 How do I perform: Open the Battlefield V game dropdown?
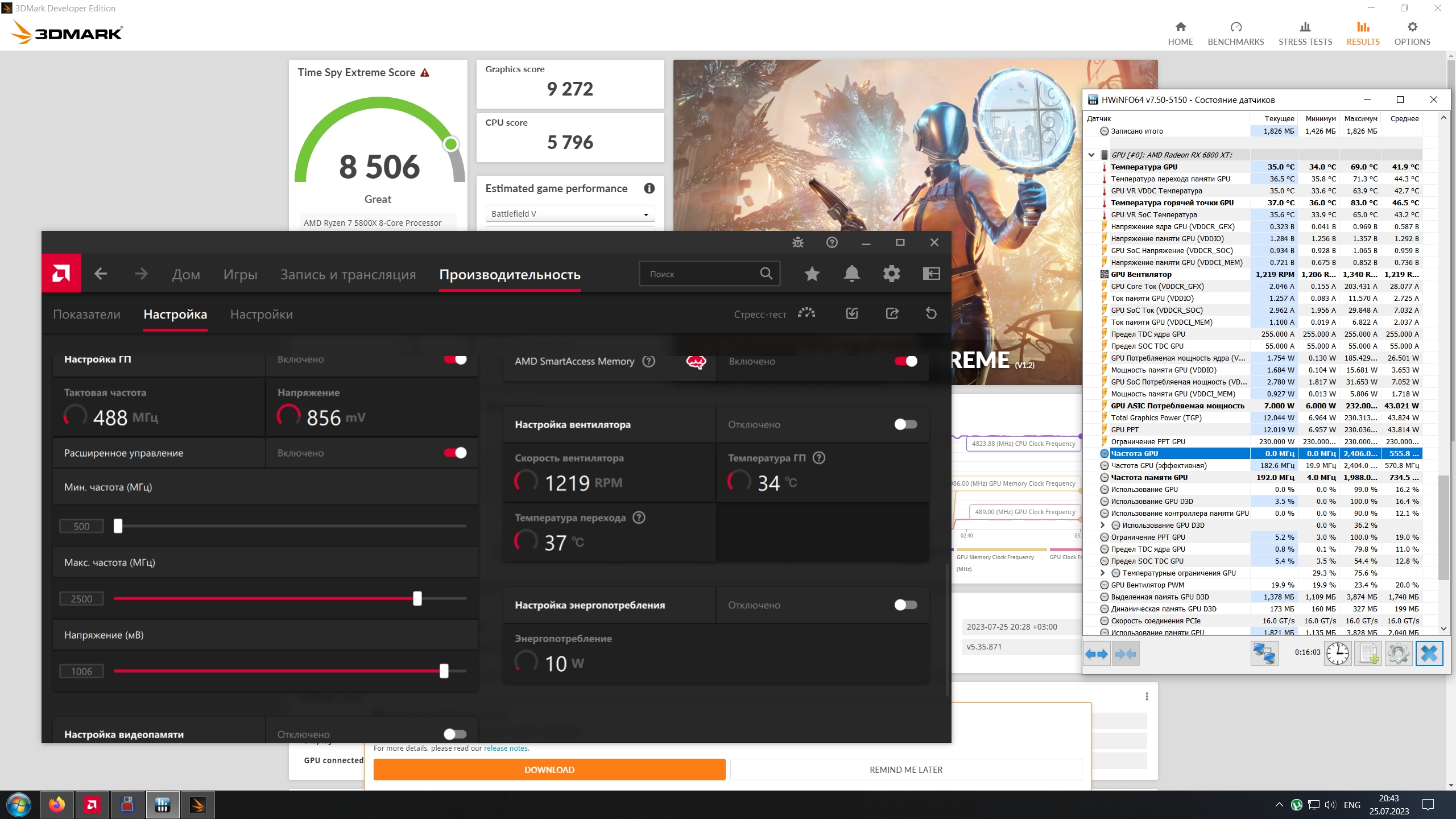coord(570,214)
